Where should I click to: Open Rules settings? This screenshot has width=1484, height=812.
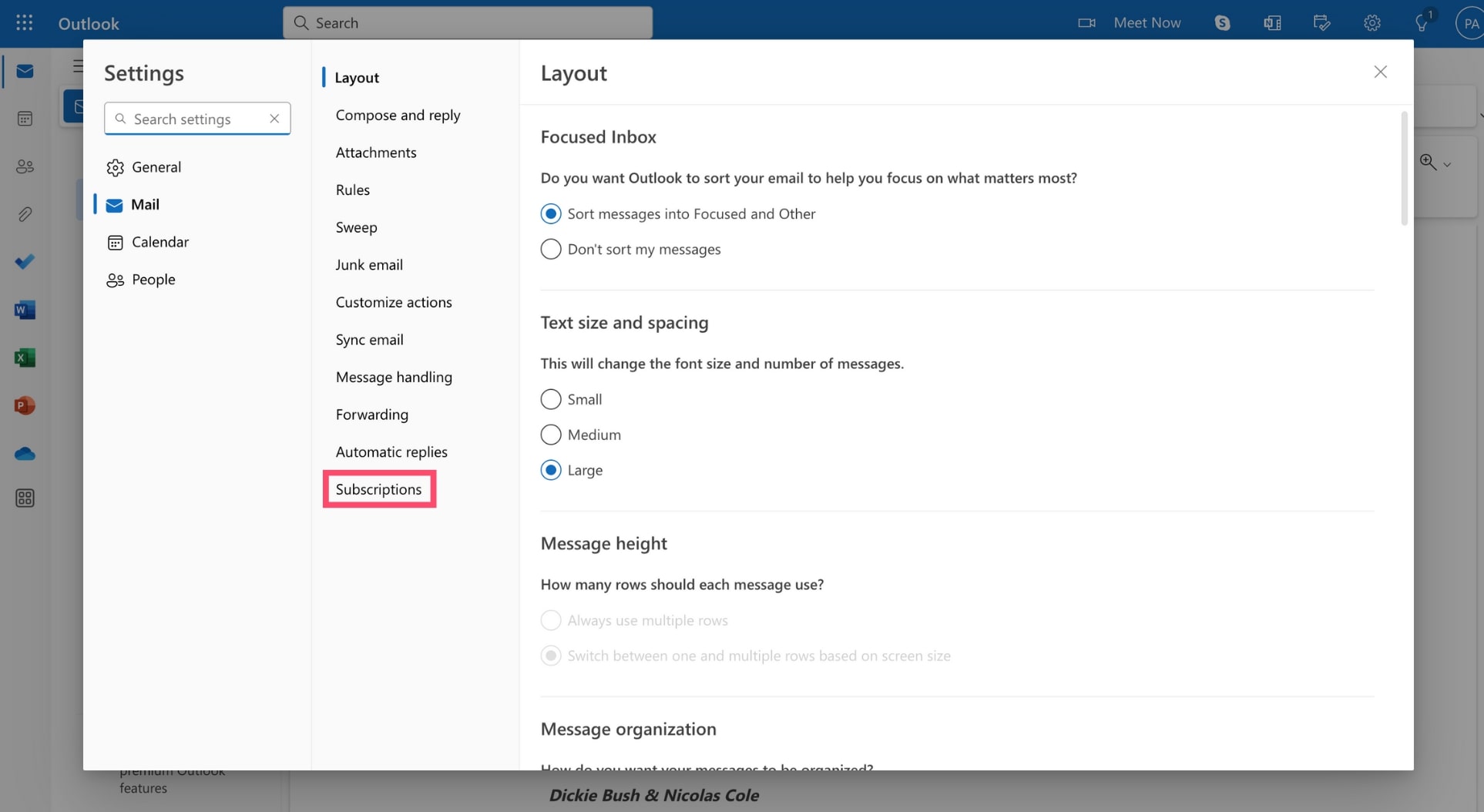[353, 190]
